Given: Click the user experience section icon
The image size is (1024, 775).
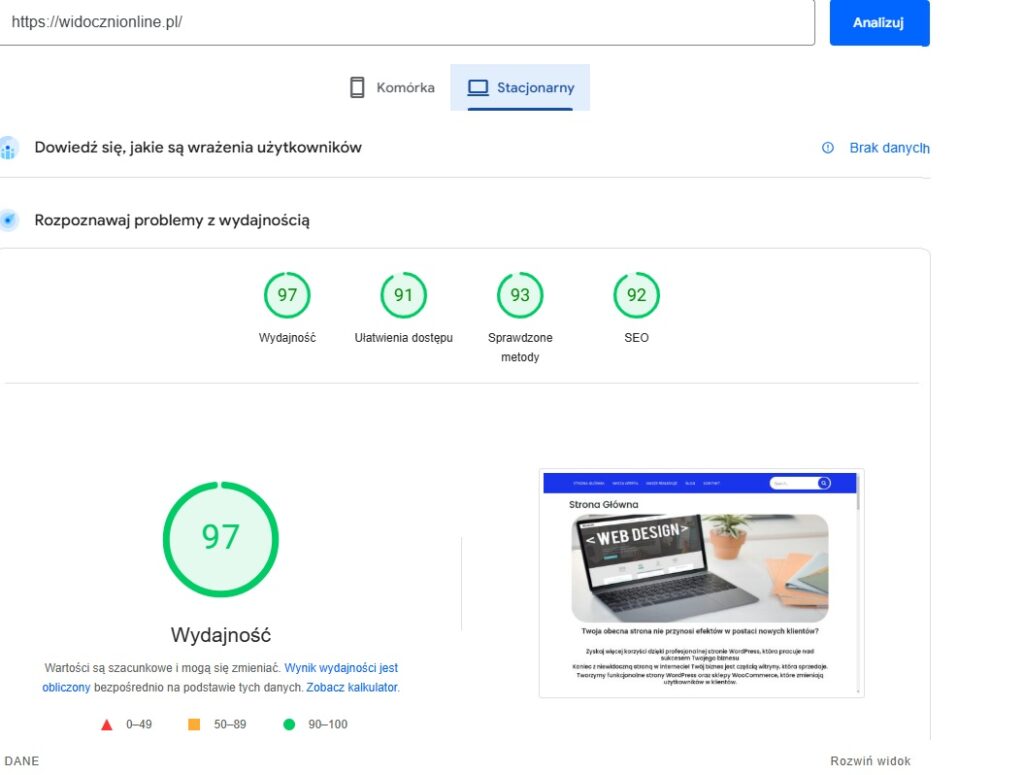Looking at the screenshot, I should [x=8, y=147].
